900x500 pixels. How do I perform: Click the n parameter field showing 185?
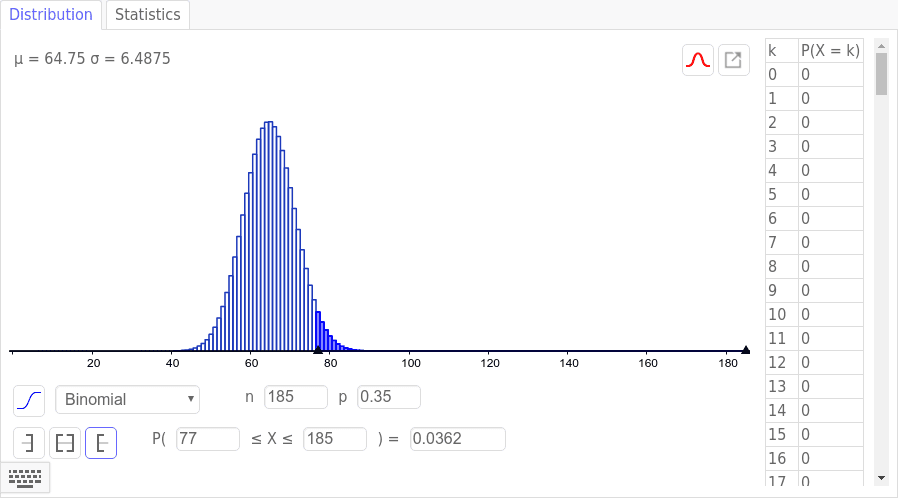(296, 397)
